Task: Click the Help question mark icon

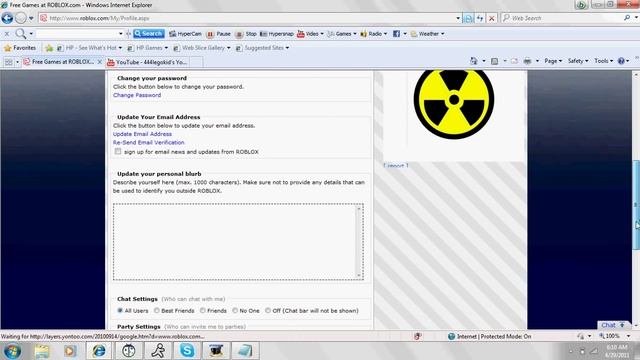Action: (x=621, y=61)
